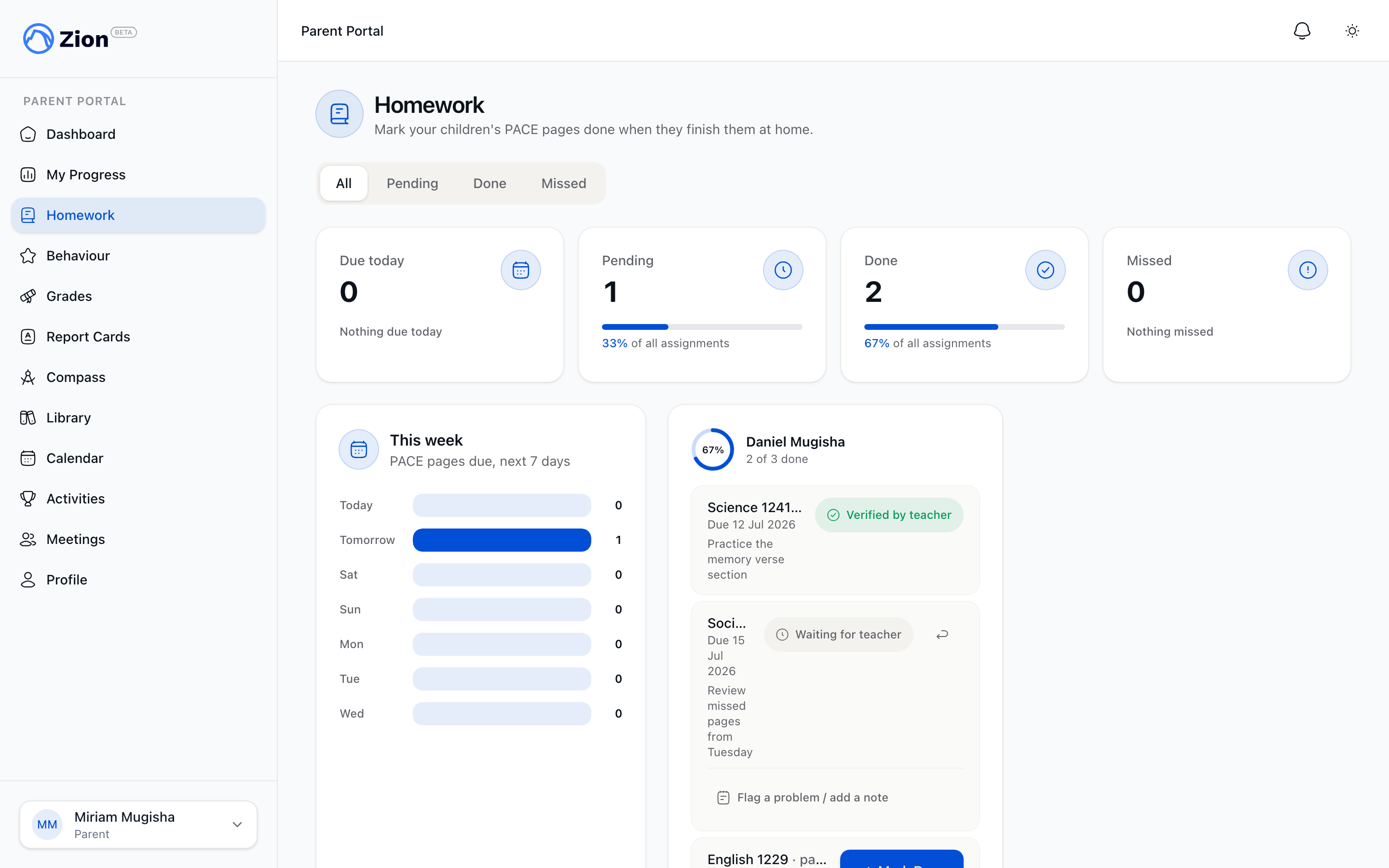This screenshot has height=868, width=1389.
Task: Open the notifications bell
Action: click(1302, 31)
